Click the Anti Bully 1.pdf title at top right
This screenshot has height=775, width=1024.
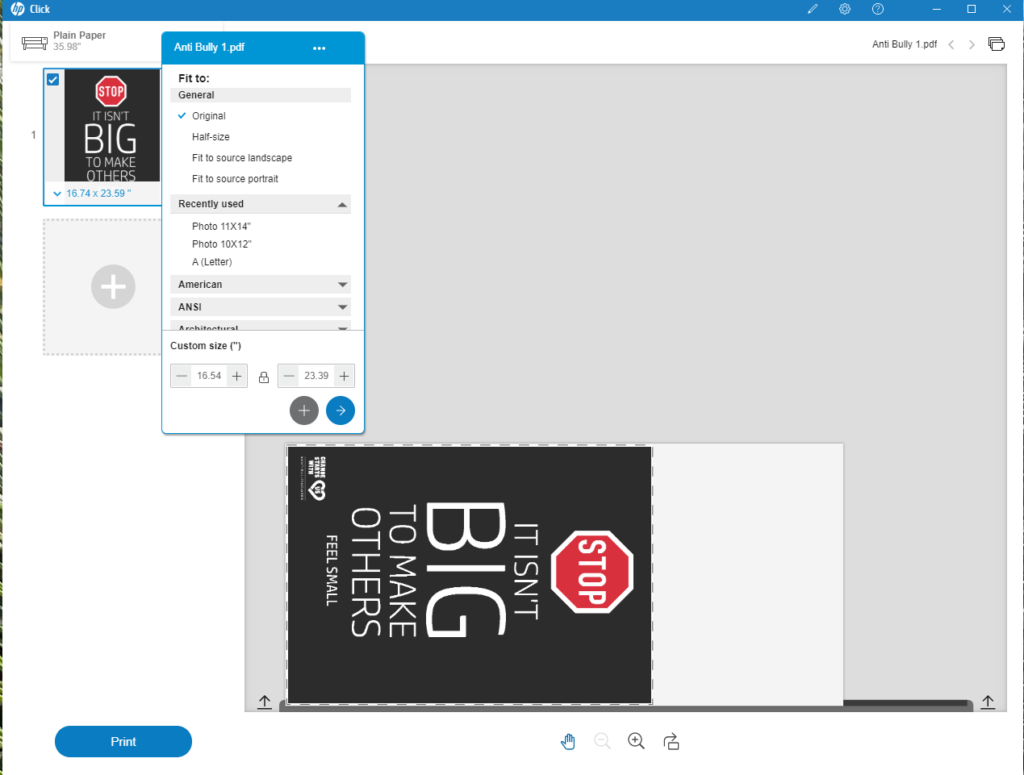coord(904,44)
